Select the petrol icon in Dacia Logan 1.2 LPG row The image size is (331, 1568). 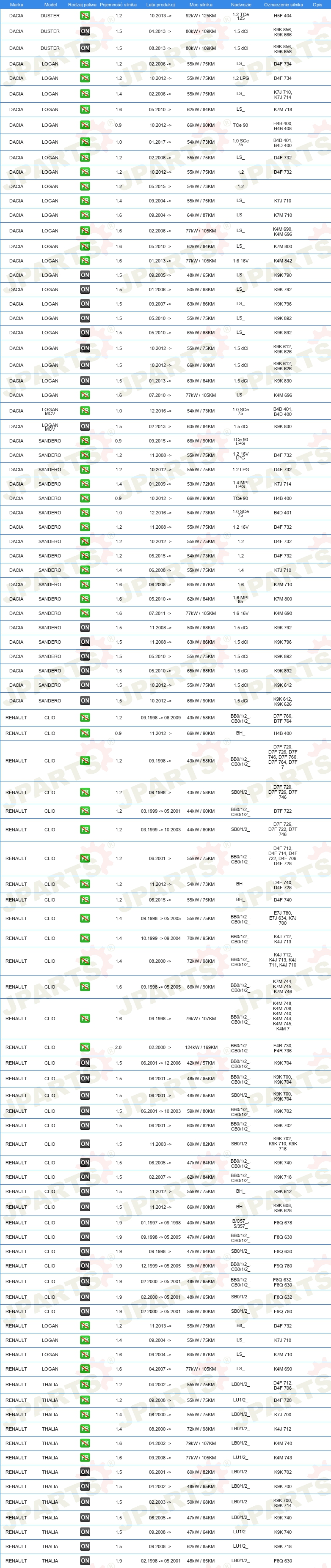(85, 78)
